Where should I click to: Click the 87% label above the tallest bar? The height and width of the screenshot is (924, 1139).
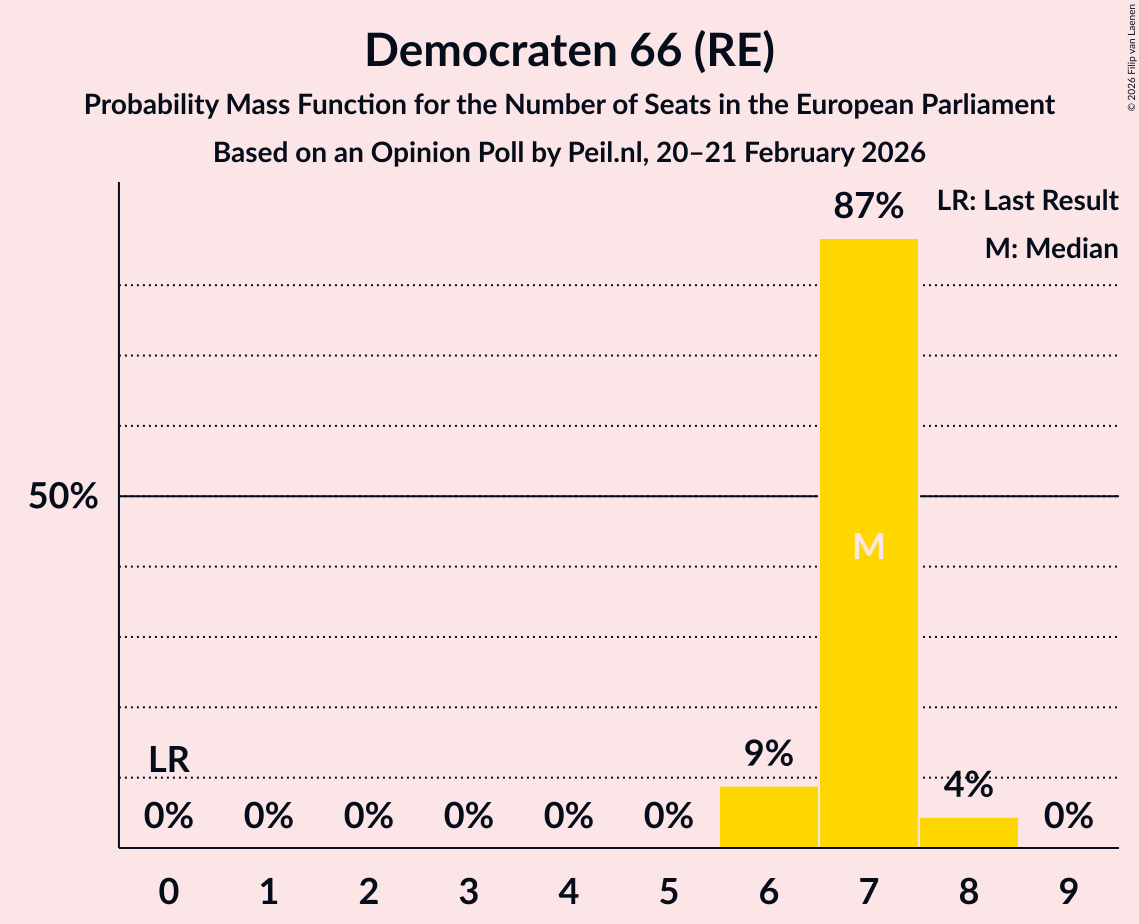pyautogui.click(x=868, y=207)
